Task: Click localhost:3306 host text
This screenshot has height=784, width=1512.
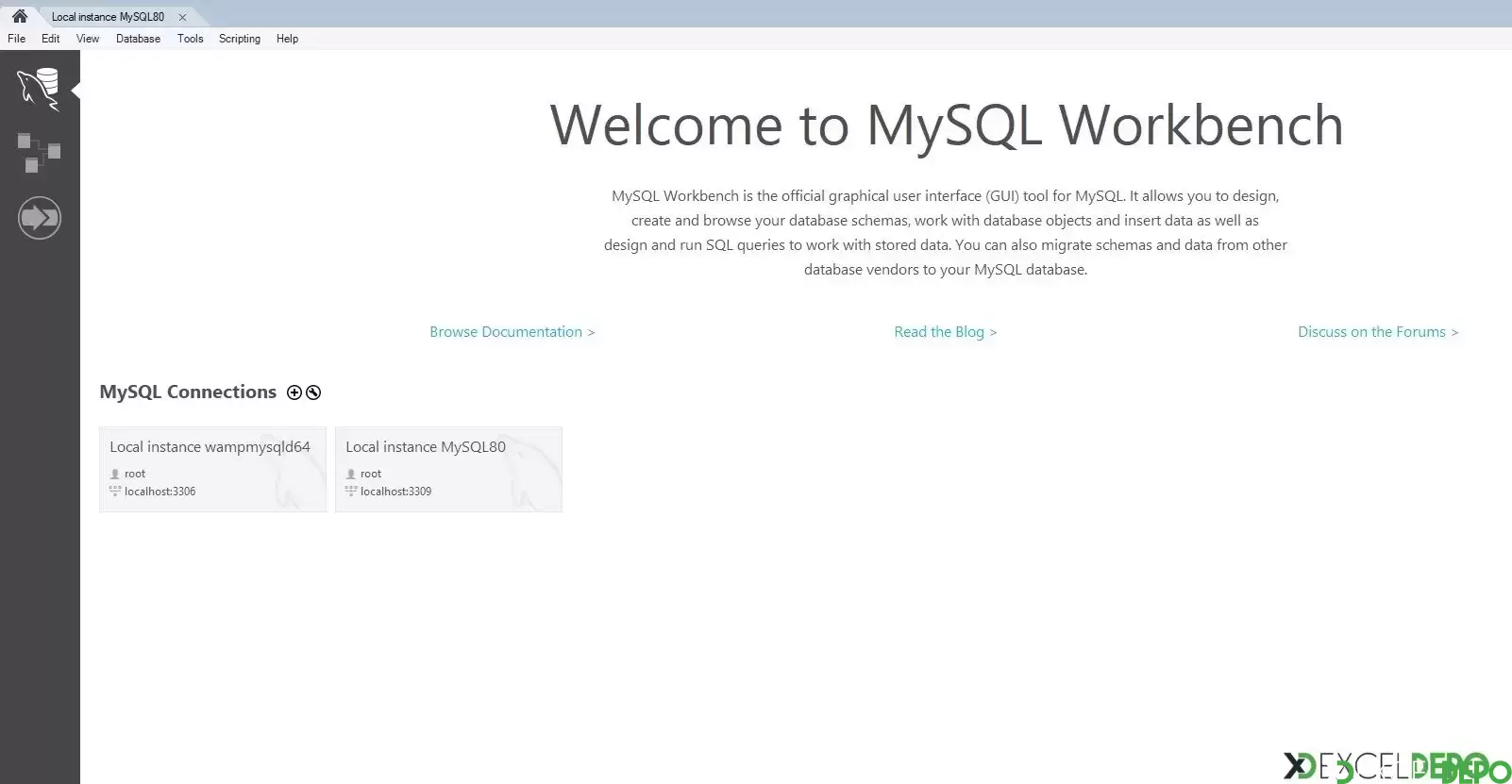Action: (160, 492)
